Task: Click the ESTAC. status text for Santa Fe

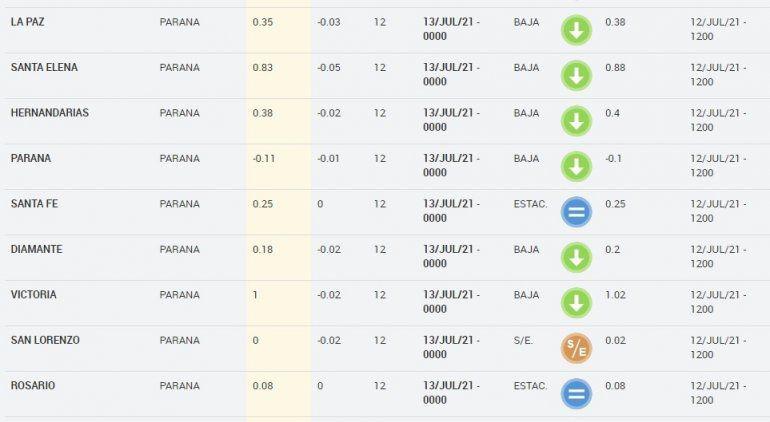Action: [x=530, y=204]
